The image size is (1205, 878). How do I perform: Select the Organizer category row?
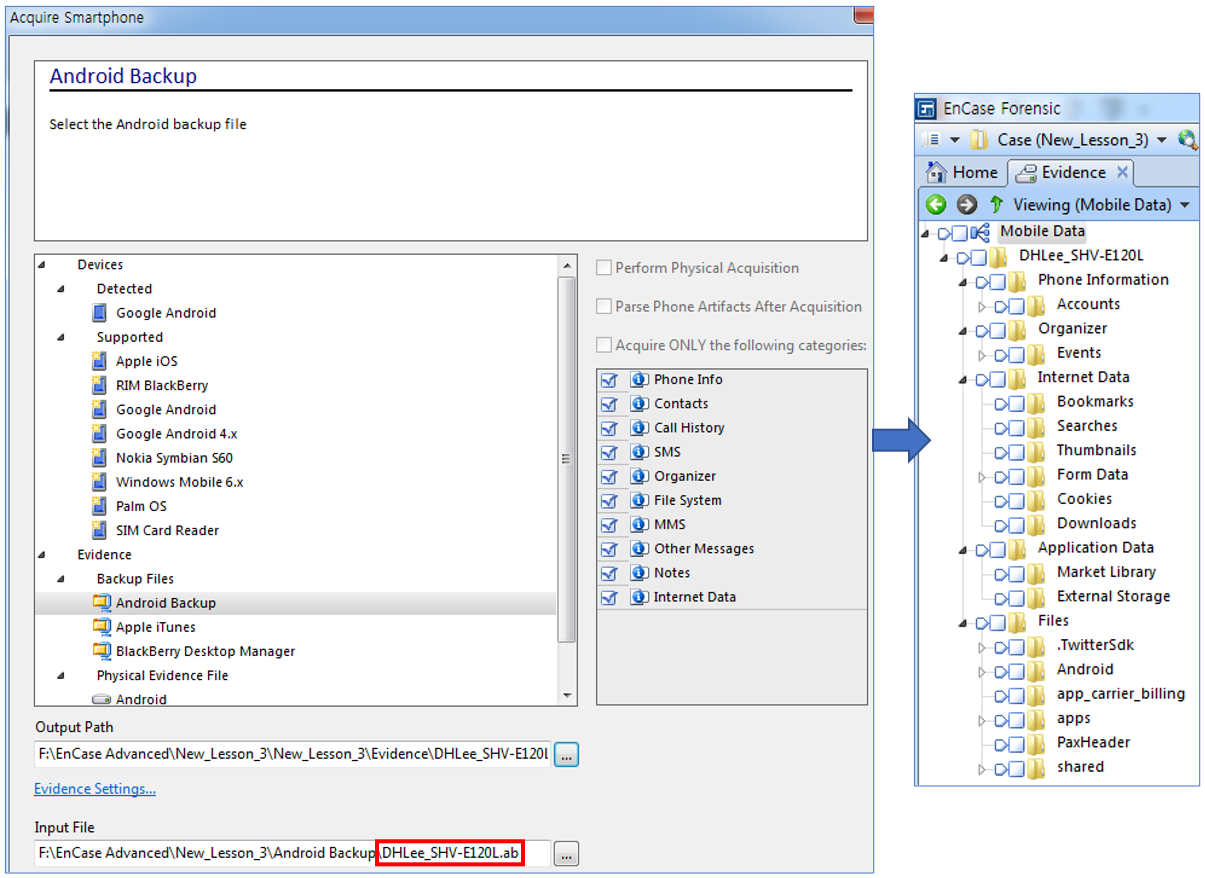(732, 476)
